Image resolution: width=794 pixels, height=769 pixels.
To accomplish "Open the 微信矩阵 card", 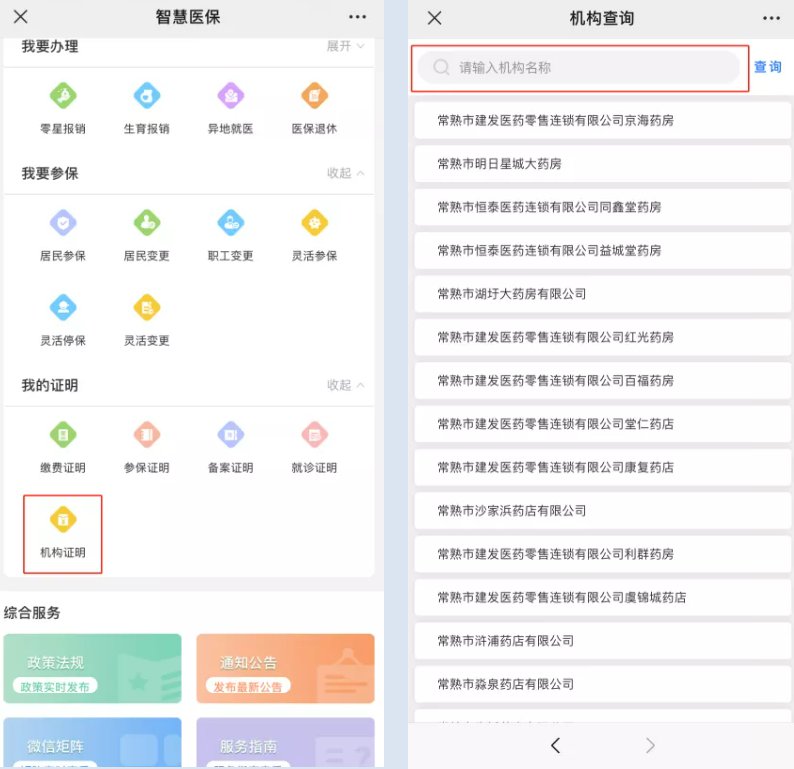I will click(x=92, y=742).
